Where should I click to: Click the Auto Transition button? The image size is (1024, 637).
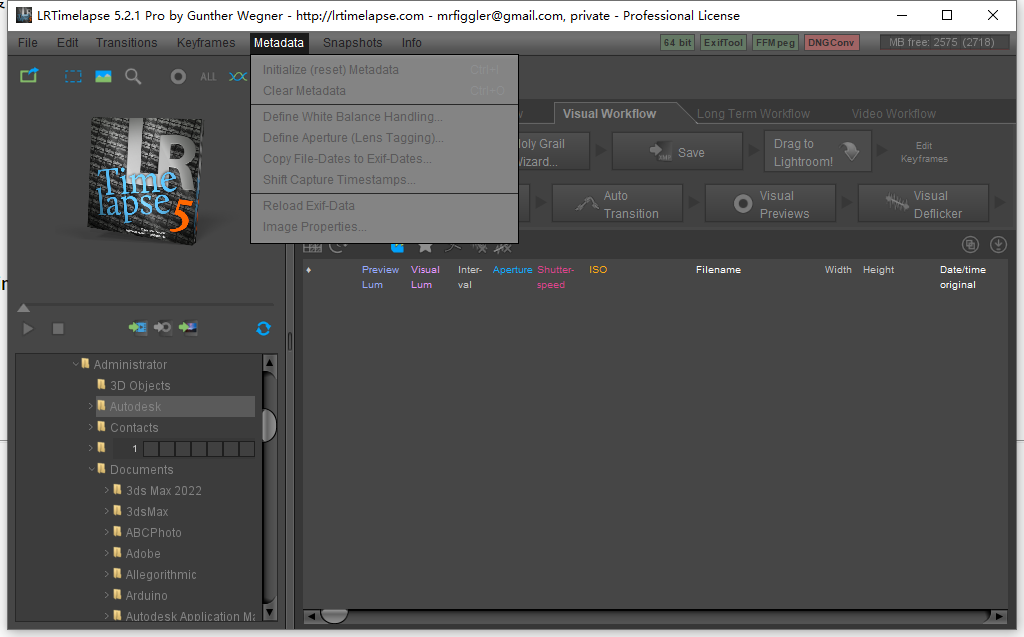[617, 204]
